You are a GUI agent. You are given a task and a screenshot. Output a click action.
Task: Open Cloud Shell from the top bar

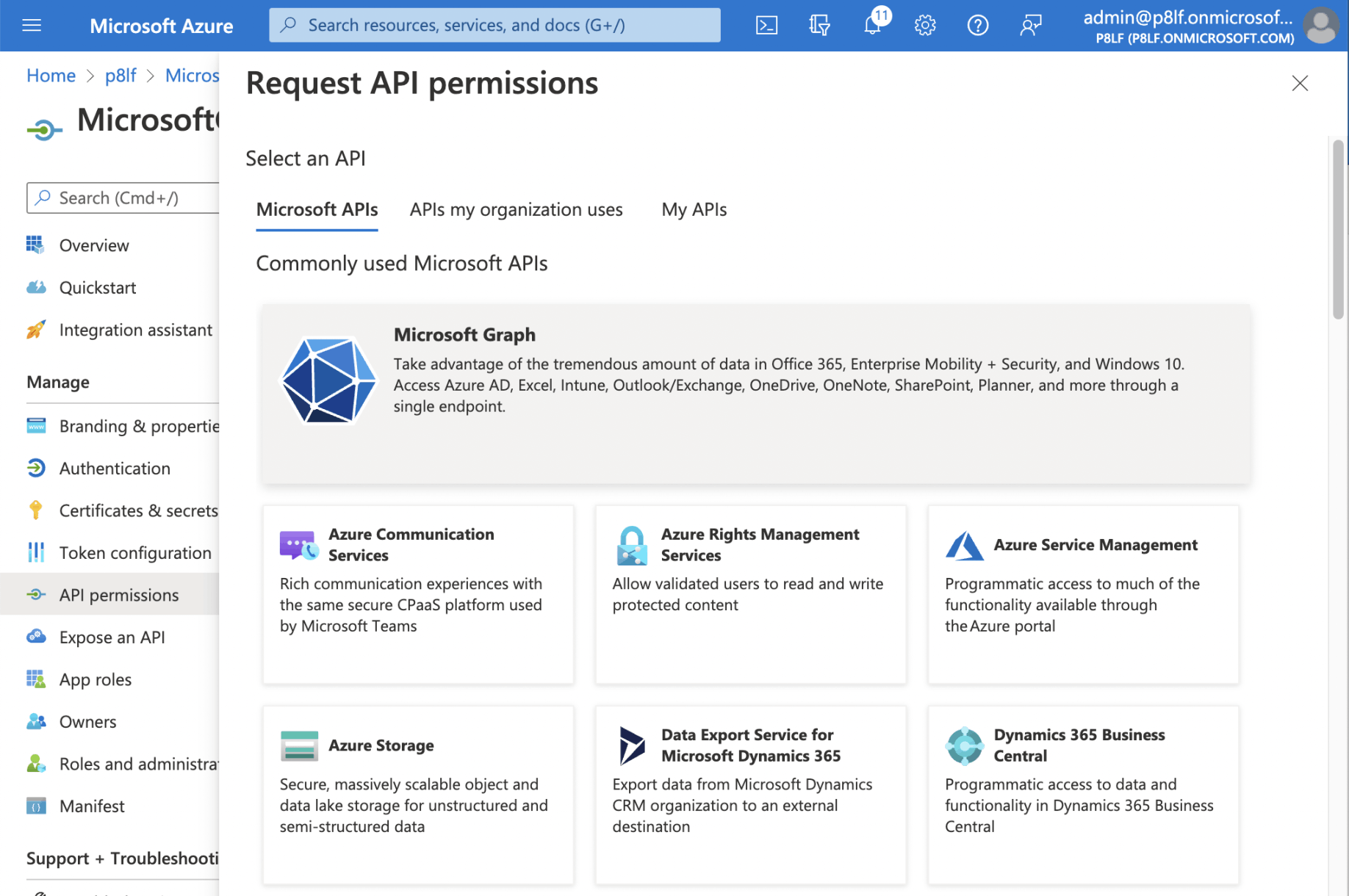pos(766,26)
